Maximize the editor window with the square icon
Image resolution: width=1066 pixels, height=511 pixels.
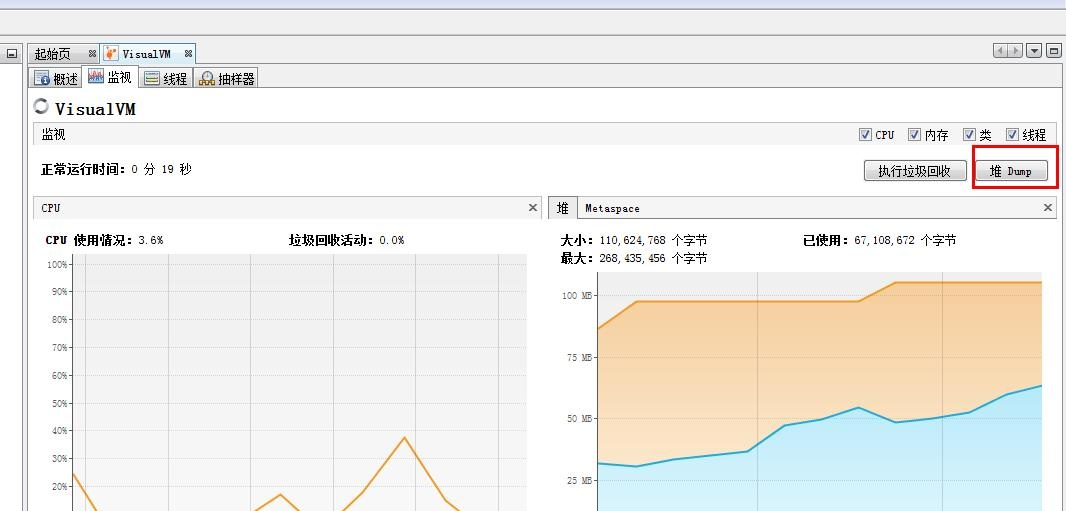click(x=1053, y=51)
